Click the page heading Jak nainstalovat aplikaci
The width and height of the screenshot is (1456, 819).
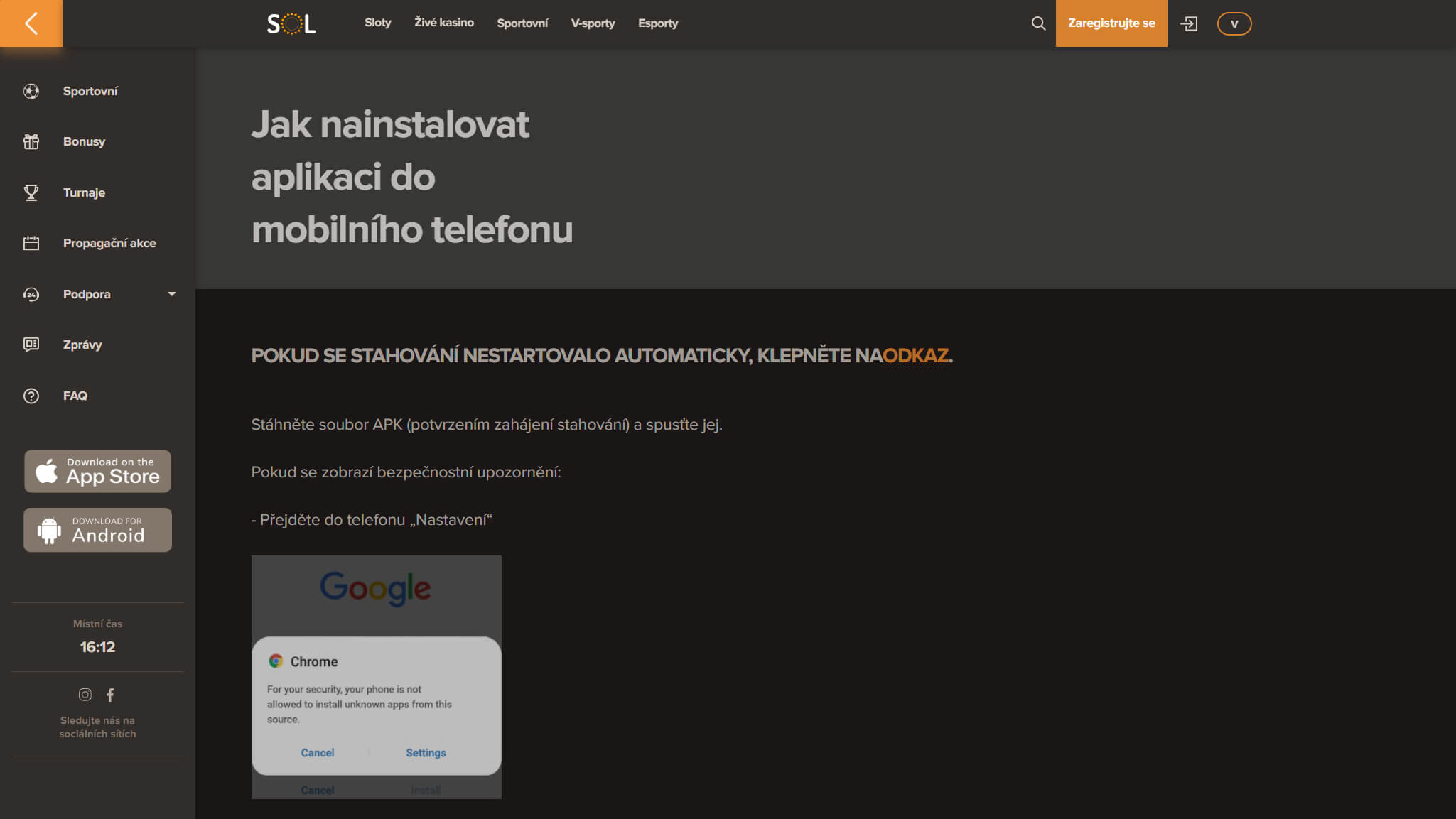[x=412, y=177]
